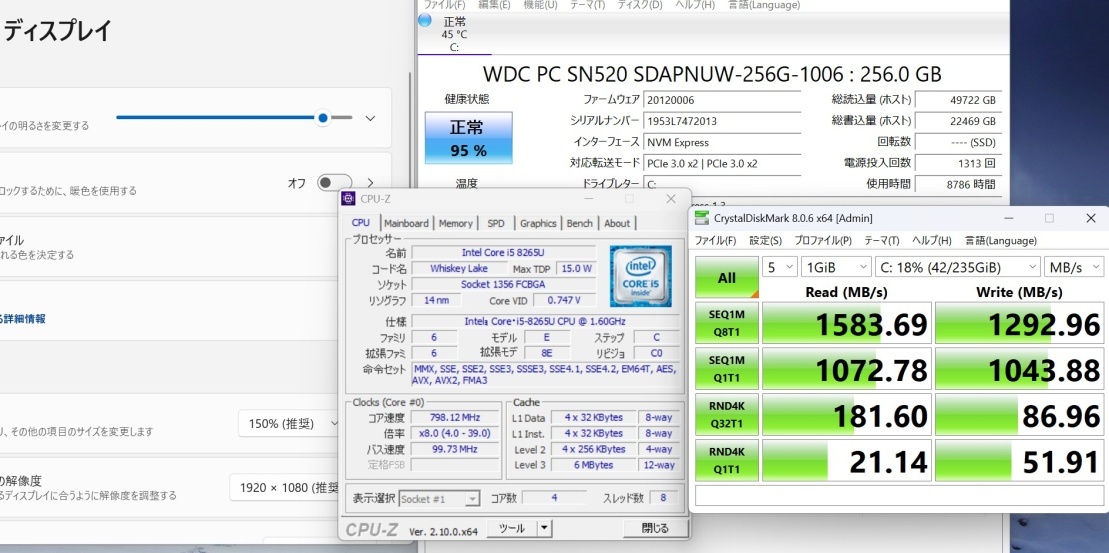Select the C: drive tab showing 45 °C
The width and height of the screenshot is (1109, 553).
(x=454, y=34)
